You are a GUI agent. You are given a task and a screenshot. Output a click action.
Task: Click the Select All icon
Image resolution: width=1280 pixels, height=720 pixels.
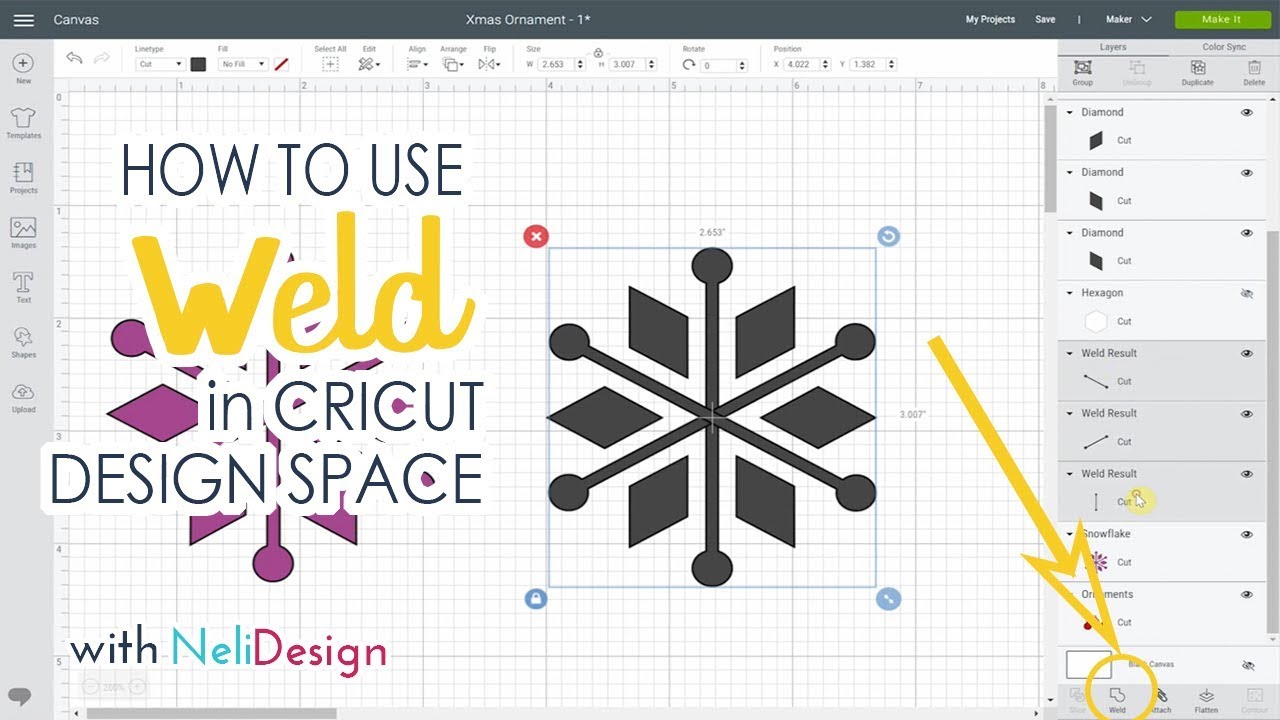pos(330,64)
